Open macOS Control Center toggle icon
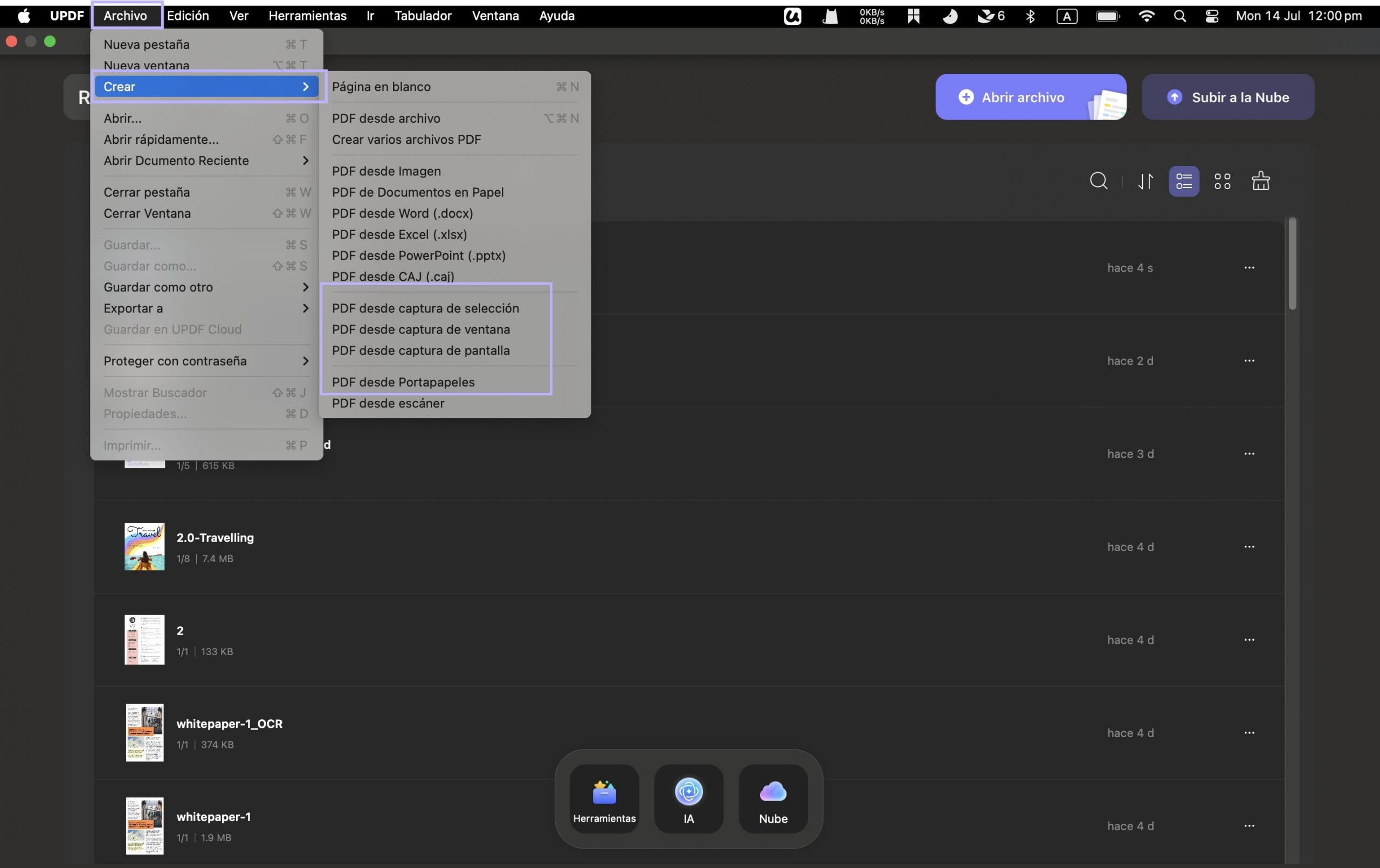This screenshot has width=1380, height=868. 1211,16
